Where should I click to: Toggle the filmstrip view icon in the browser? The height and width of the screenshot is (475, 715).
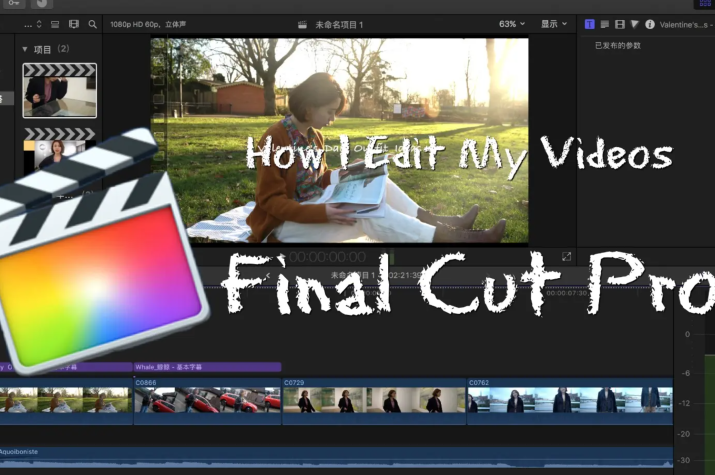pyautogui.click(x=73, y=24)
